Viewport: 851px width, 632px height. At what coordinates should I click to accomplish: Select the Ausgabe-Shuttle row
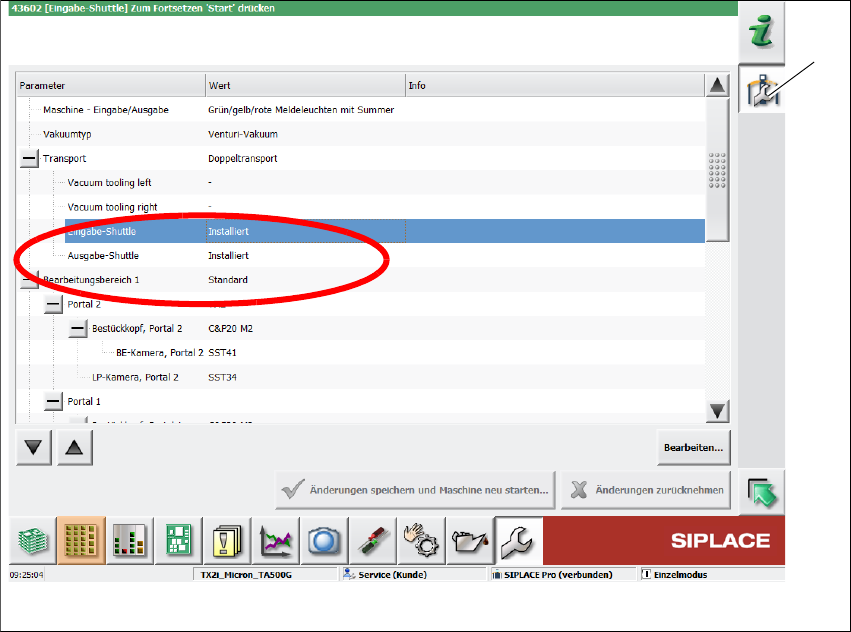tap(360, 256)
